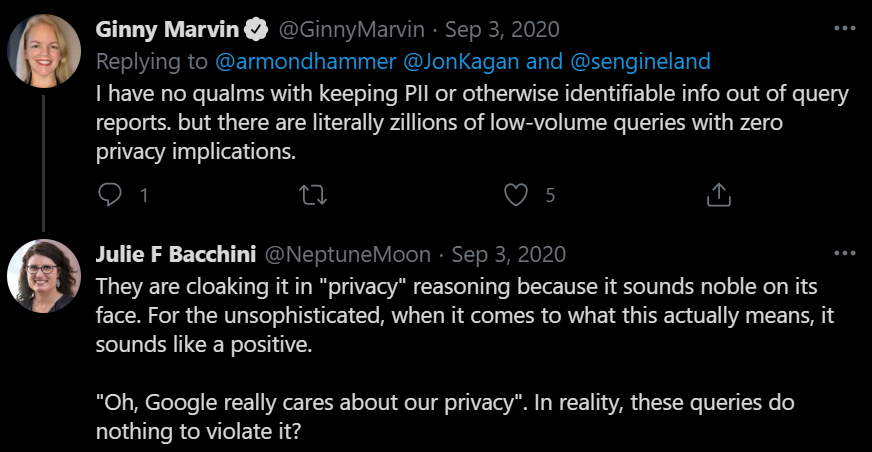Open more options on Ginny Marvin's tweet

[x=845, y=28]
